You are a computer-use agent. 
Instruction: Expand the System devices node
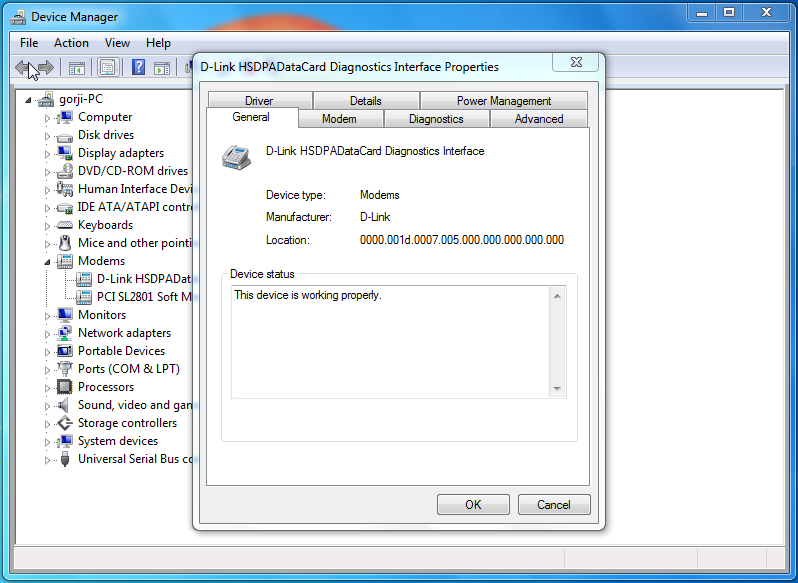pyautogui.click(x=47, y=442)
